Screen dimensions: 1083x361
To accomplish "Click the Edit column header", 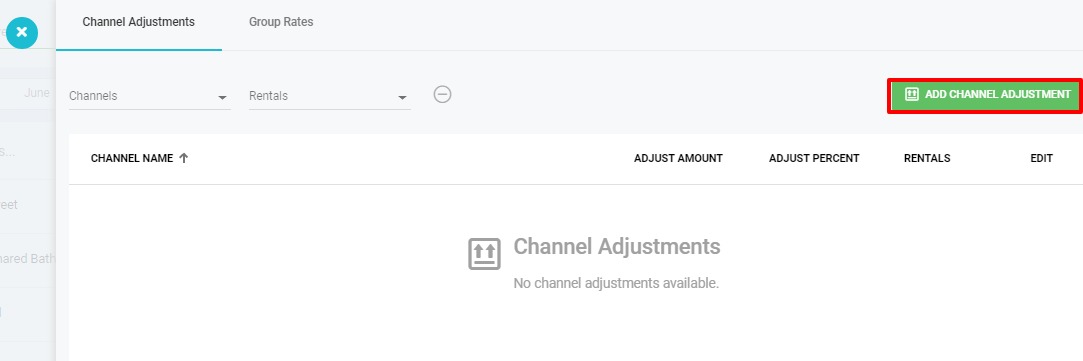I will click(1042, 158).
